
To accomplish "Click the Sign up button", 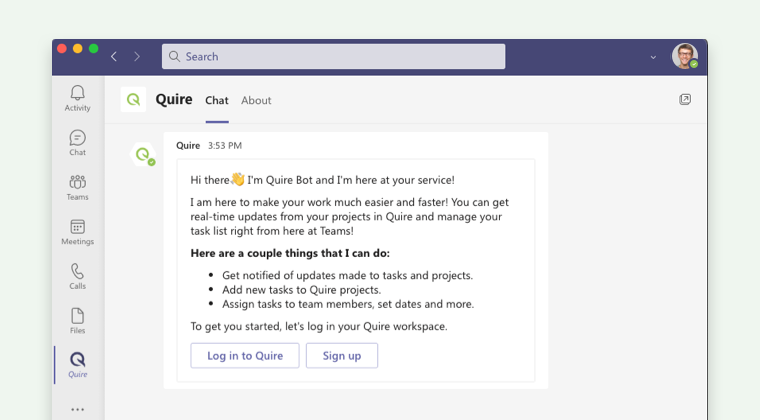I will (x=342, y=356).
